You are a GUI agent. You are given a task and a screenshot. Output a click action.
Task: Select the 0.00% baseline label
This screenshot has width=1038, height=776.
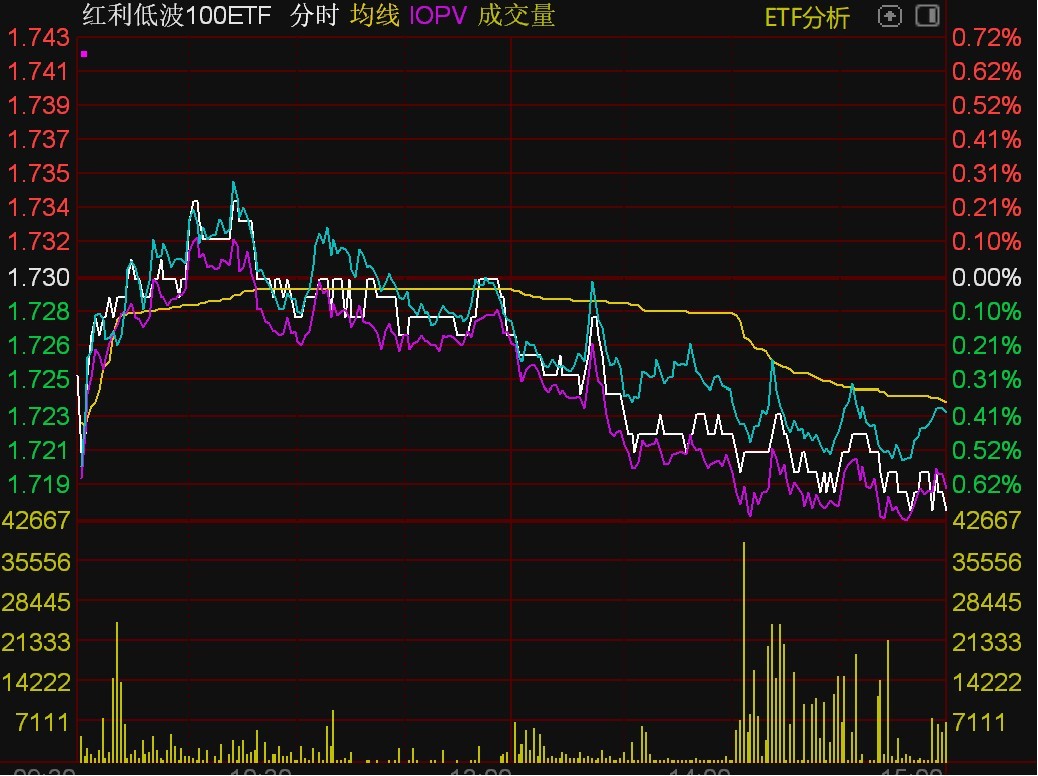(986, 276)
